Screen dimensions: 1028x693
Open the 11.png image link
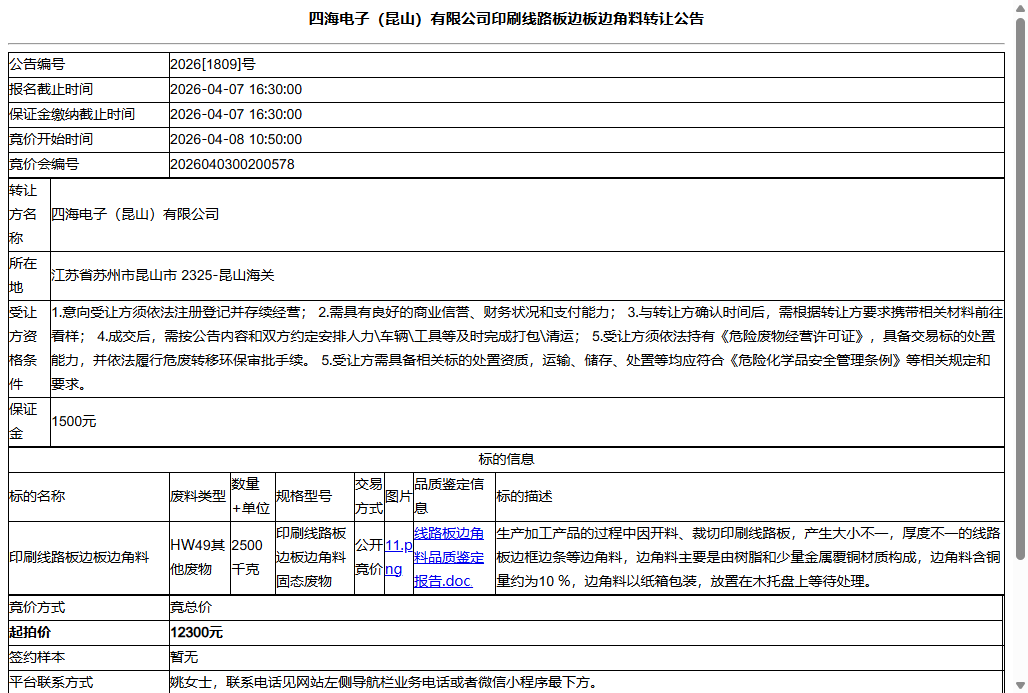tap(399, 557)
